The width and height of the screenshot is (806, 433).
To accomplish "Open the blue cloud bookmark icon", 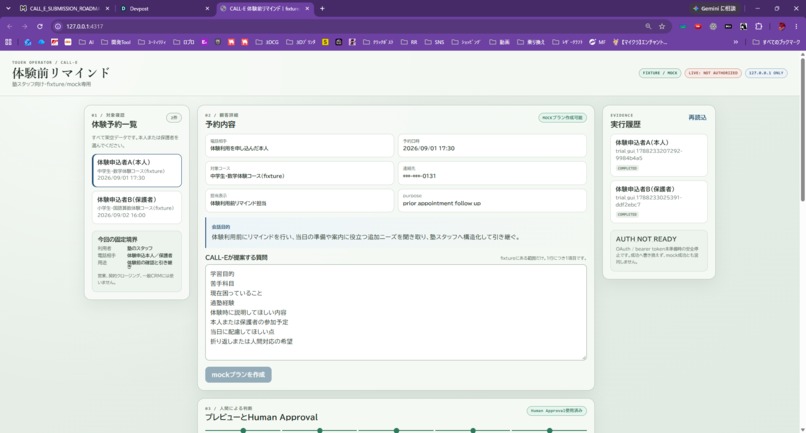I will (x=41, y=42).
